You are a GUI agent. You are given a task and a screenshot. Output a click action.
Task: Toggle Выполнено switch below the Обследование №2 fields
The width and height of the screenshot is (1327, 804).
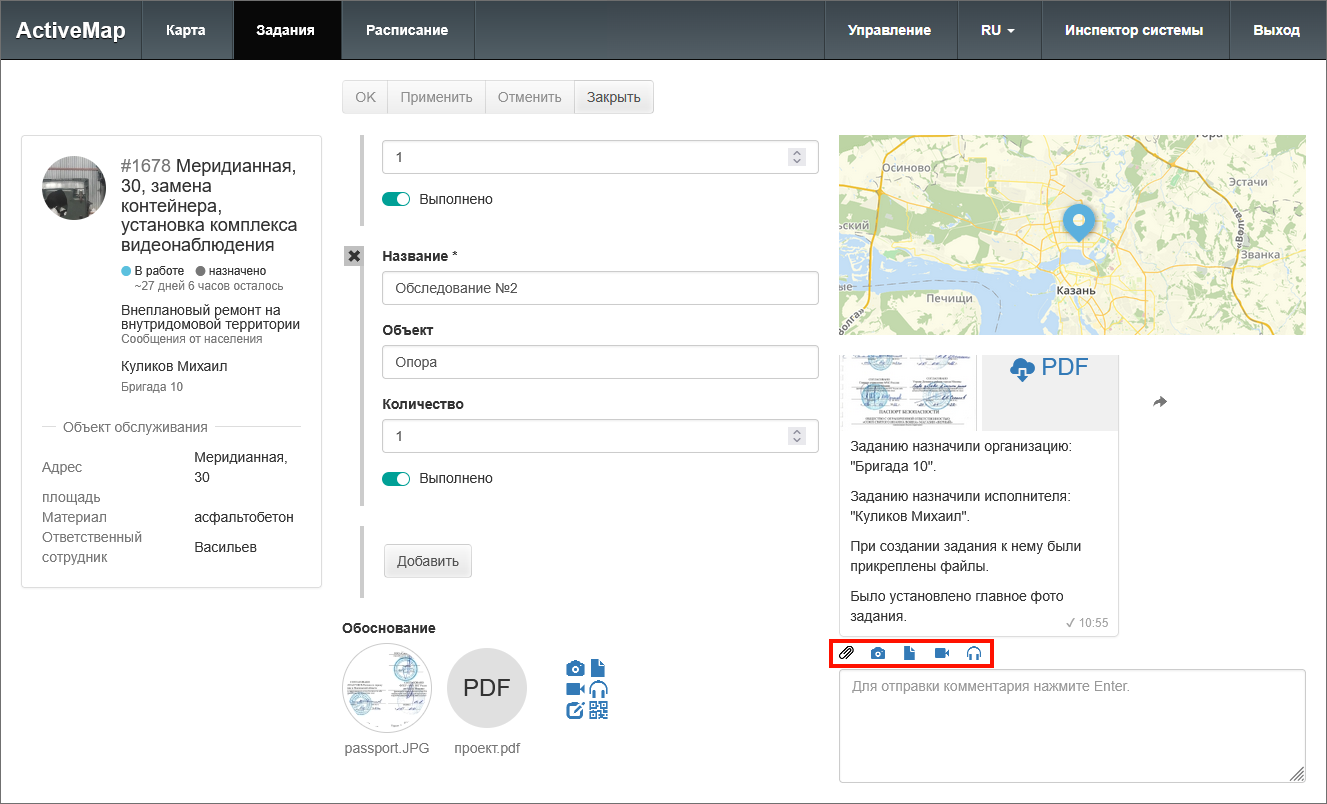(x=396, y=478)
